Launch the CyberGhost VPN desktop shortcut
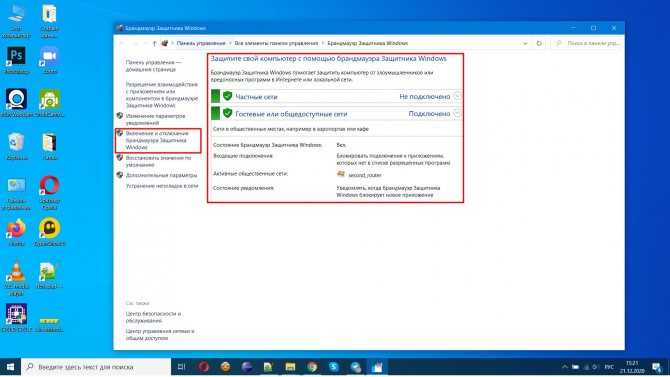Screen dimensions: 670x377 50,232
